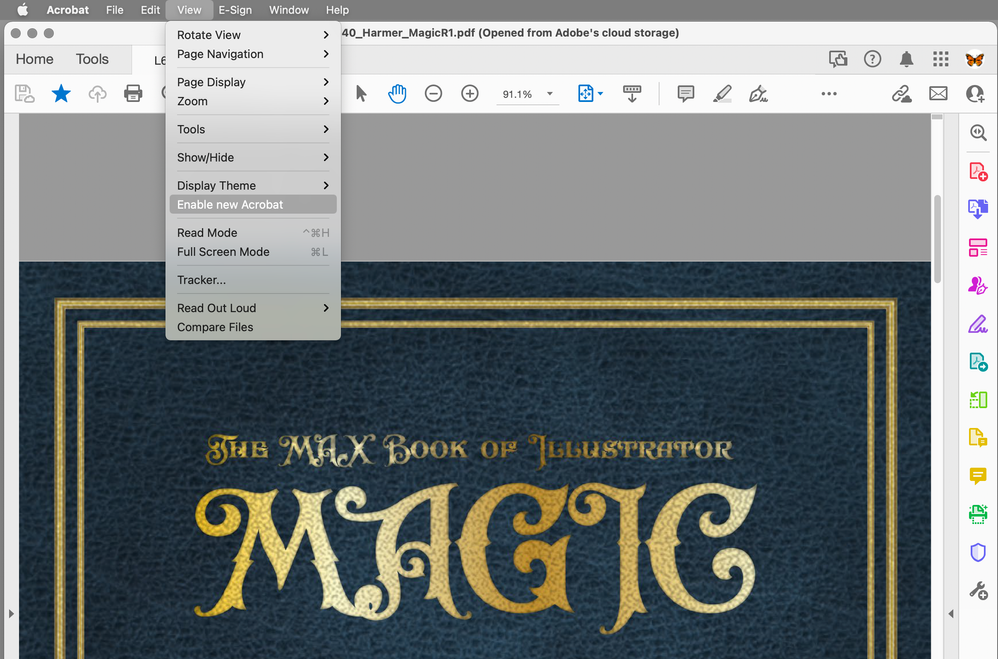Open Export PDF tool in right pane
The height and width of the screenshot is (659, 998).
point(978,209)
